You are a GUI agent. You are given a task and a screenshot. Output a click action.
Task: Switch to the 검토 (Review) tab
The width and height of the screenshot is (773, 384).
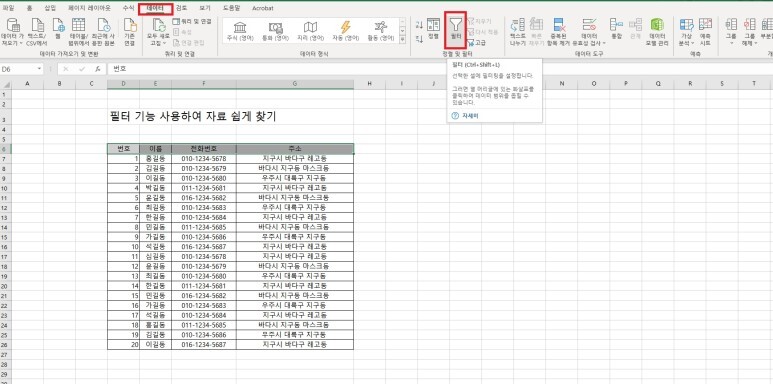[x=181, y=8]
